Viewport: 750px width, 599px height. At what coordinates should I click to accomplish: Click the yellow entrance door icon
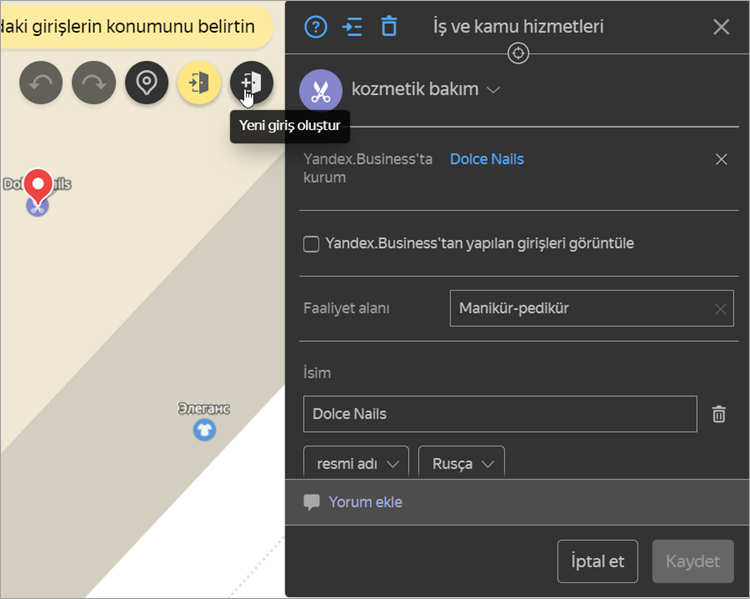pyautogui.click(x=199, y=83)
